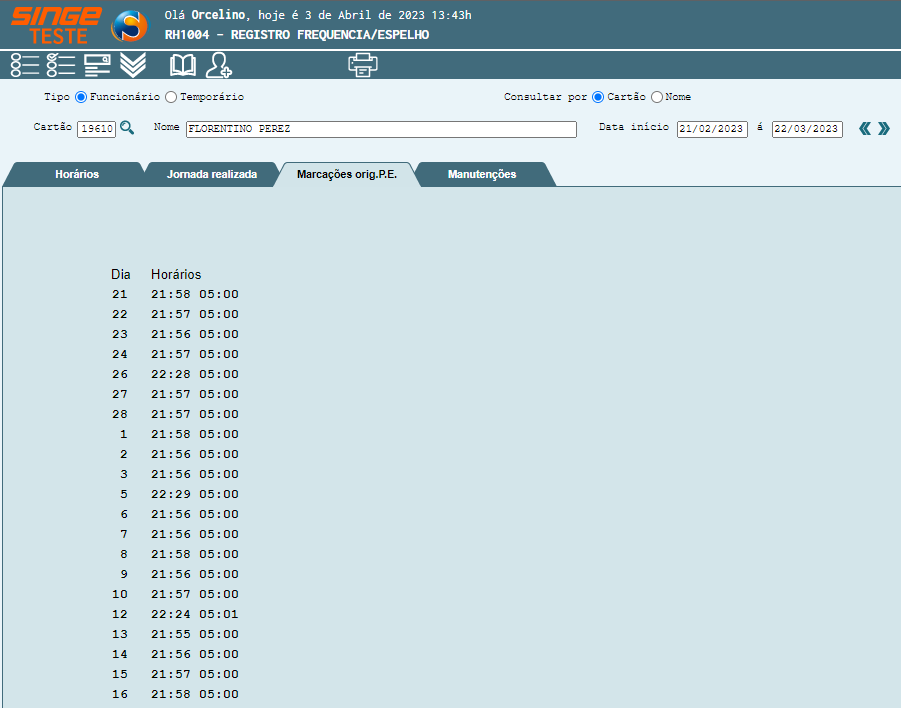Click day 7 row time 21:56
The width and height of the screenshot is (901, 708).
click(x=171, y=534)
